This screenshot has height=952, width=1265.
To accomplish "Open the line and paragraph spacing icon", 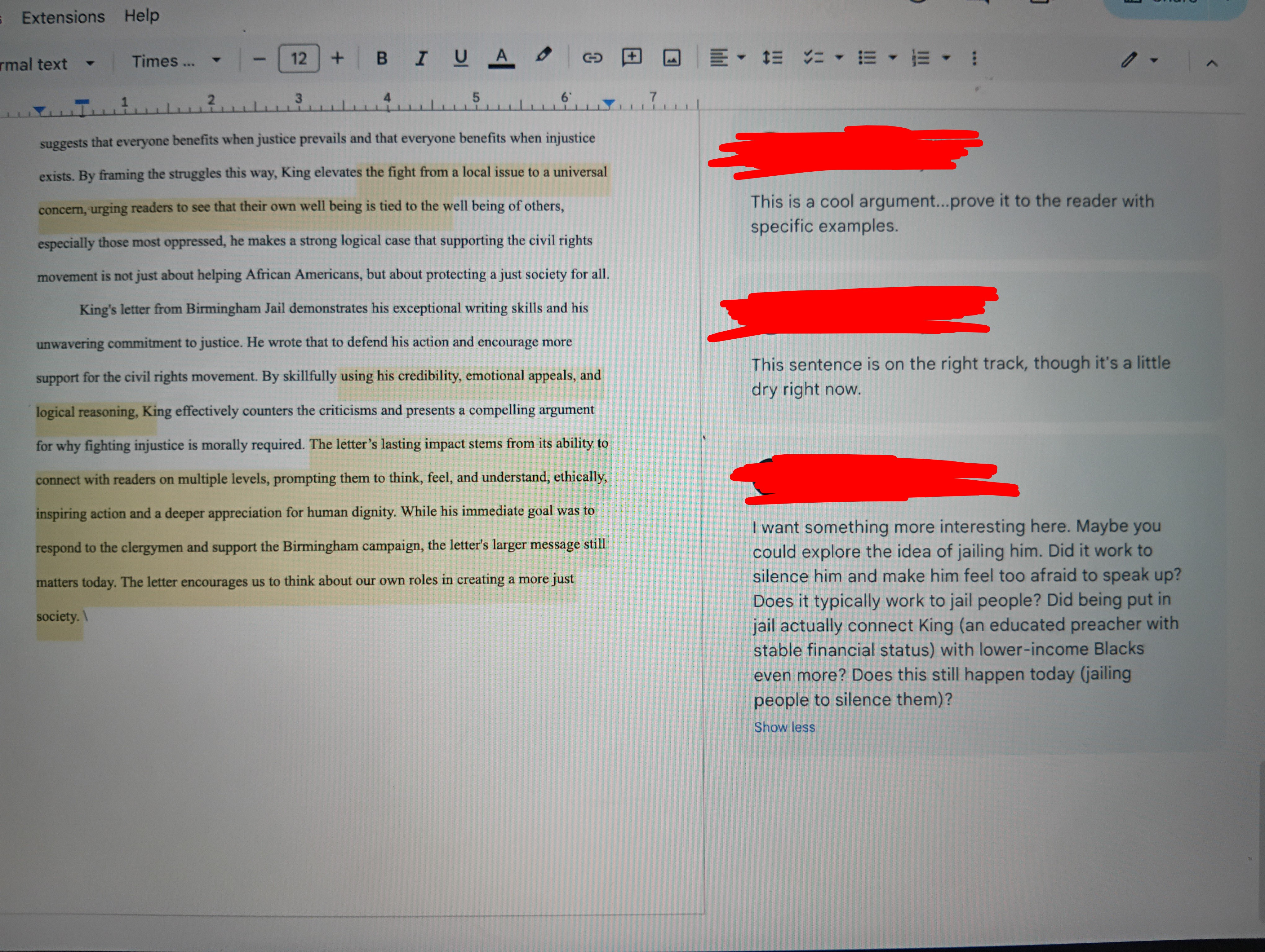I will [x=772, y=58].
